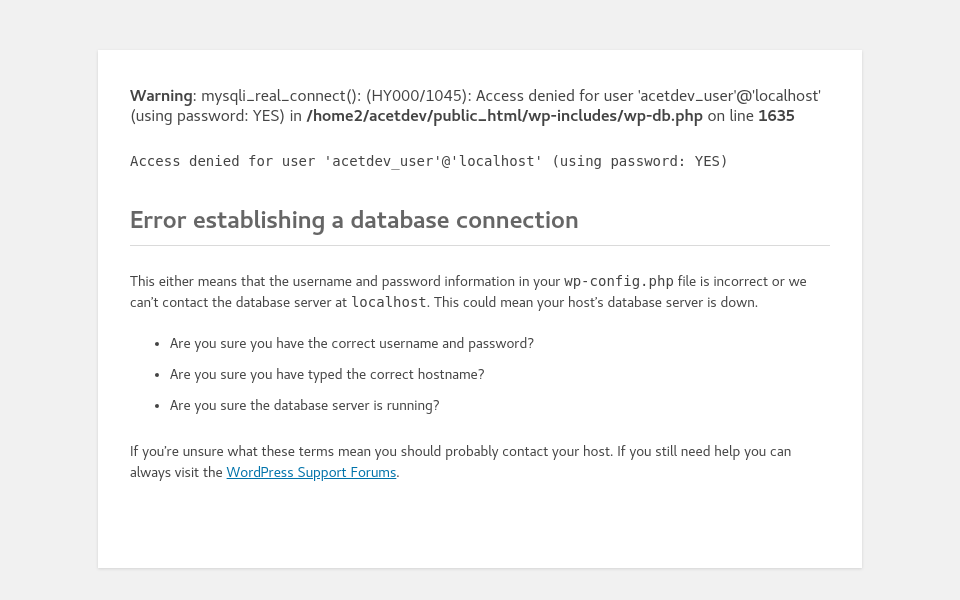
Task: Click the "Error establishing a database connection" heading
Action: (x=354, y=220)
